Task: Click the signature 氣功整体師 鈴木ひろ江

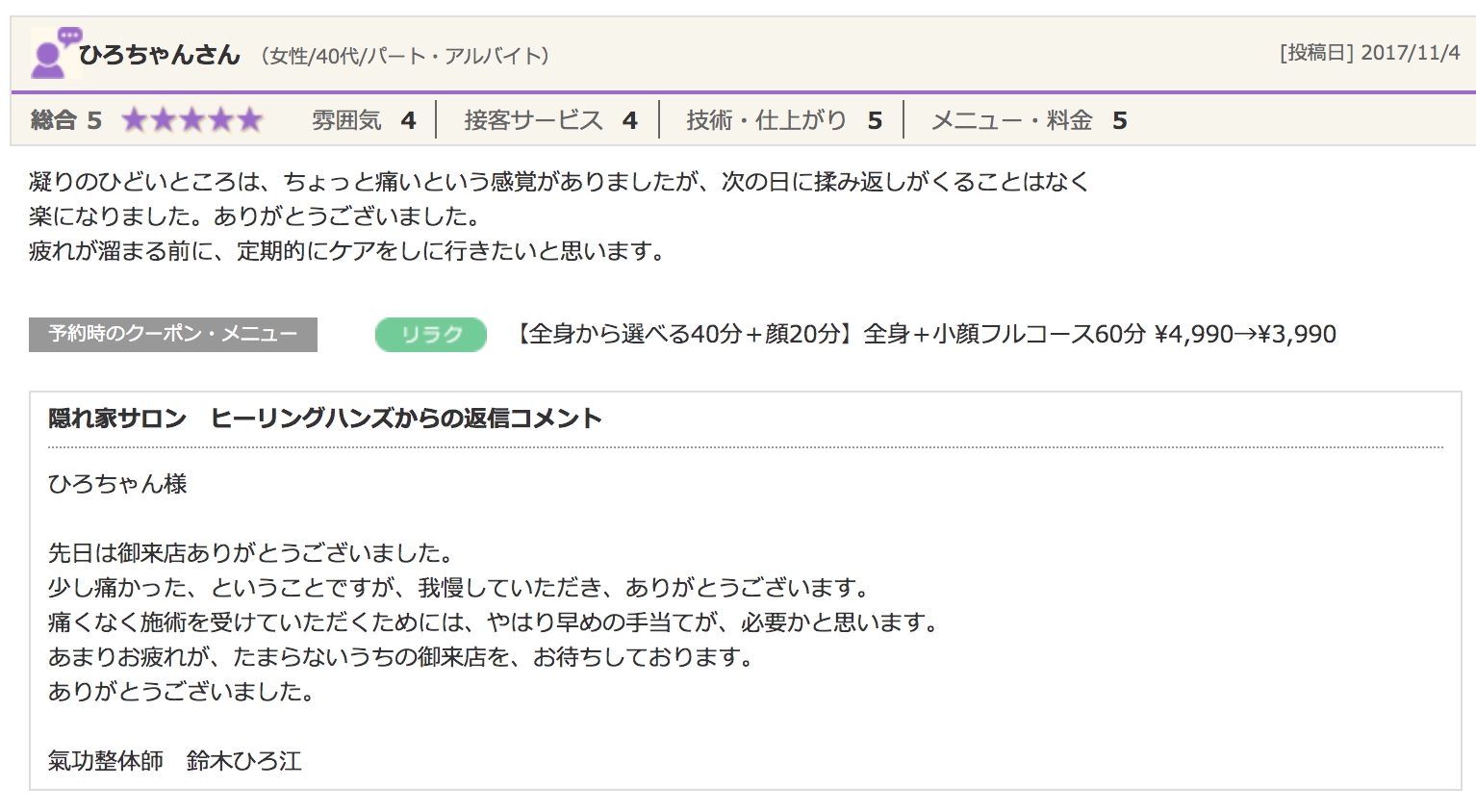Action: click(x=175, y=761)
